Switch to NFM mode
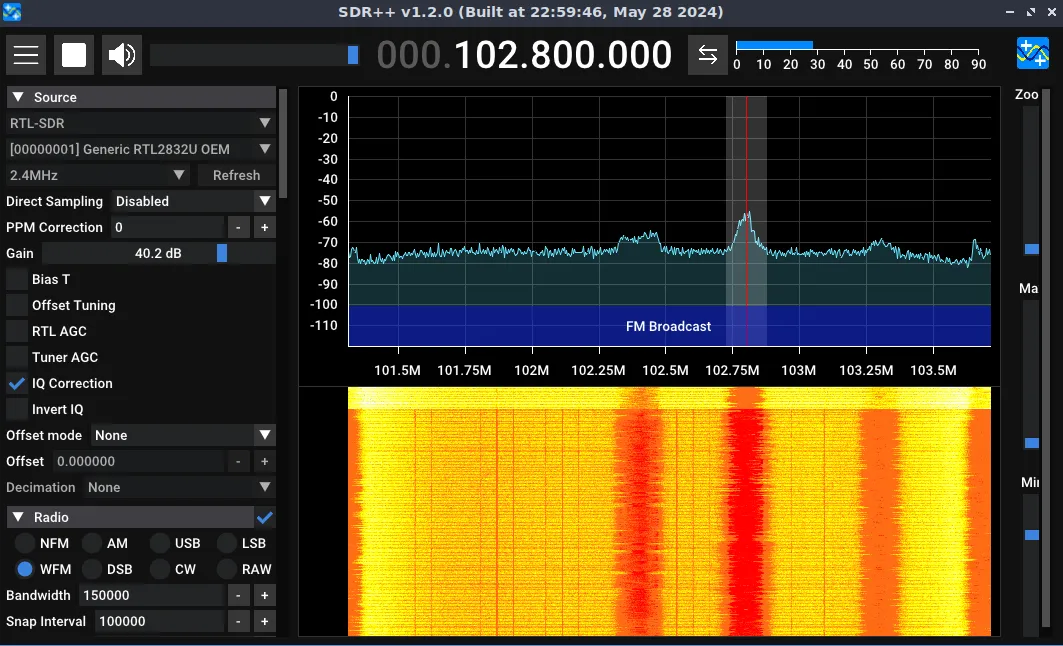 click(25, 543)
